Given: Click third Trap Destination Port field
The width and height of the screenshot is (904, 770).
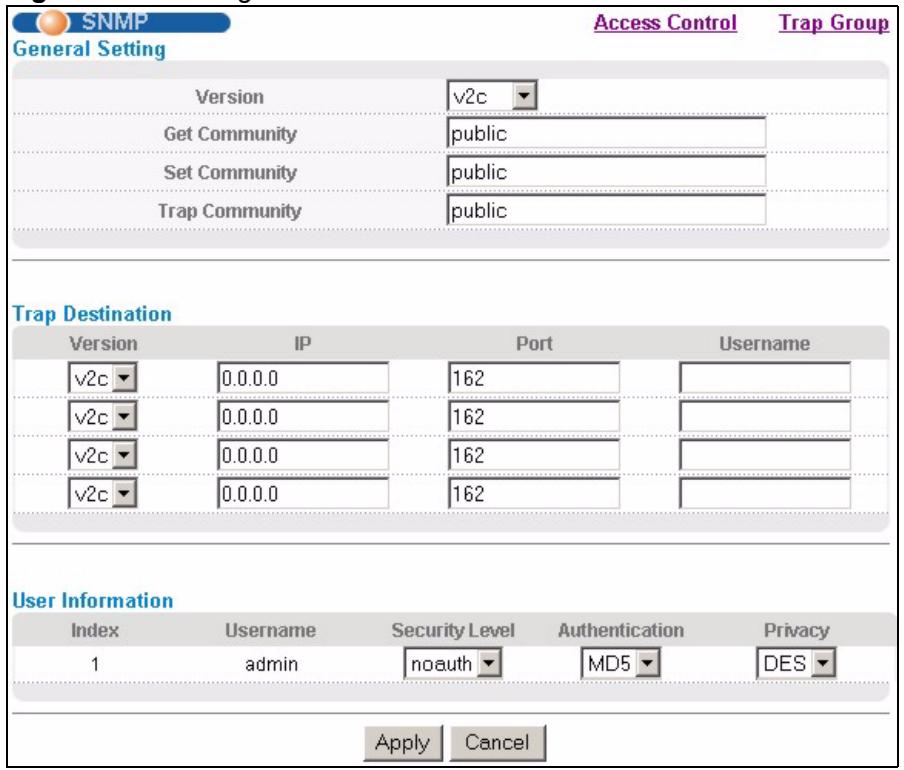Looking at the screenshot, I should tap(534, 455).
